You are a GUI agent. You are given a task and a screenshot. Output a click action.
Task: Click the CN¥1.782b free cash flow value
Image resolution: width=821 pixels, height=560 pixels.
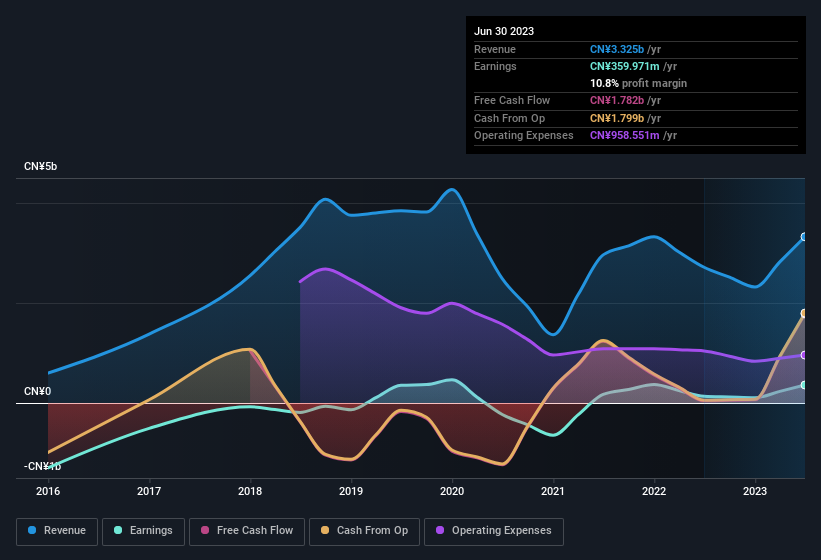617,100
